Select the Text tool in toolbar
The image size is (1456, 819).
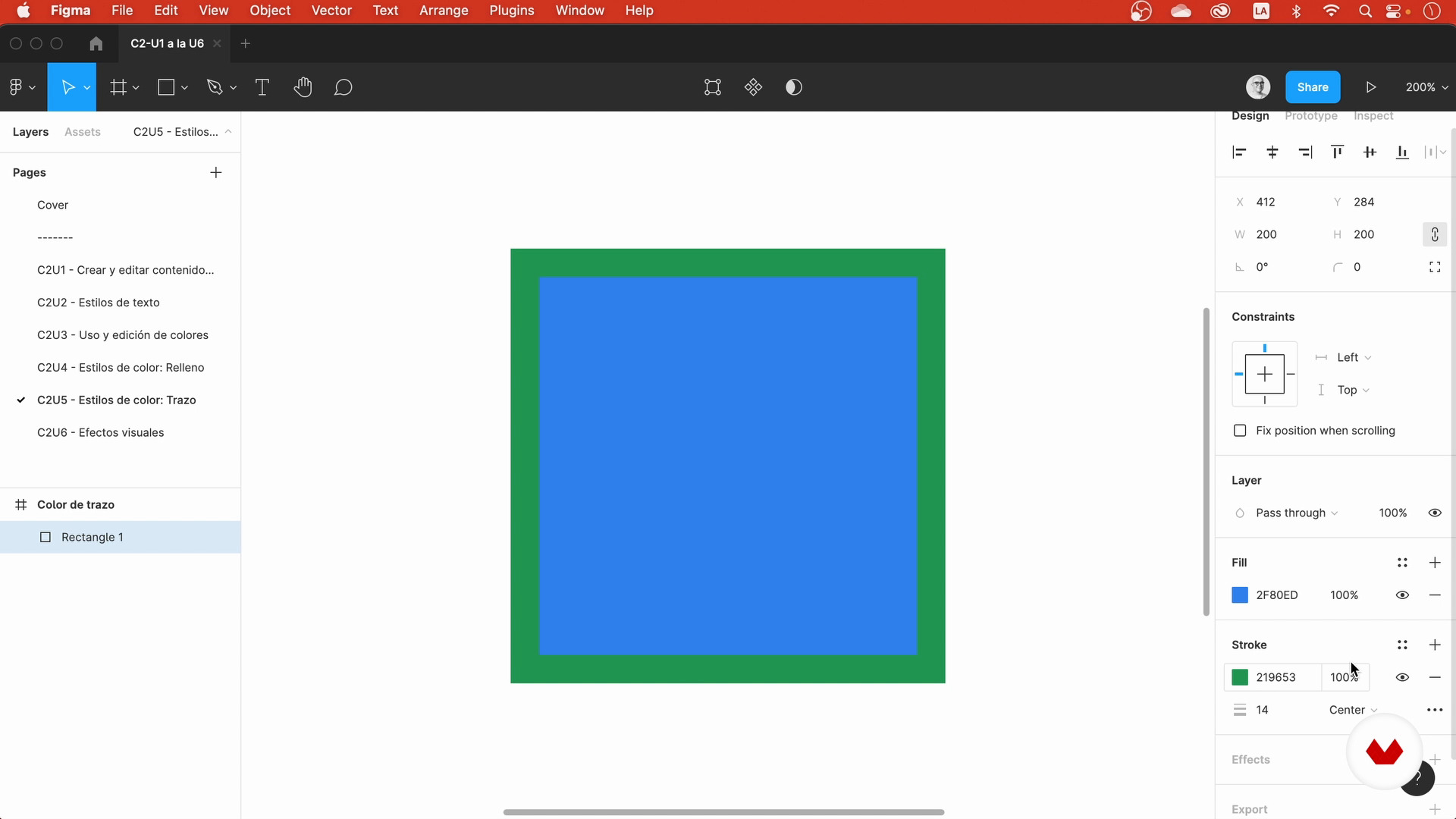[262, 87]
